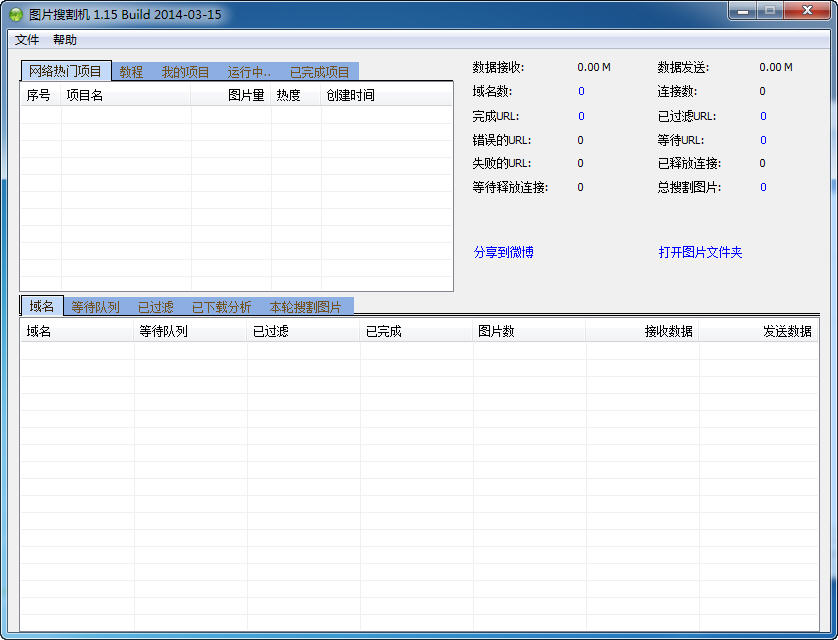Switch to the 等待队列 tab
The height and width of the screenshot is (640, 838).
(95, 307)
